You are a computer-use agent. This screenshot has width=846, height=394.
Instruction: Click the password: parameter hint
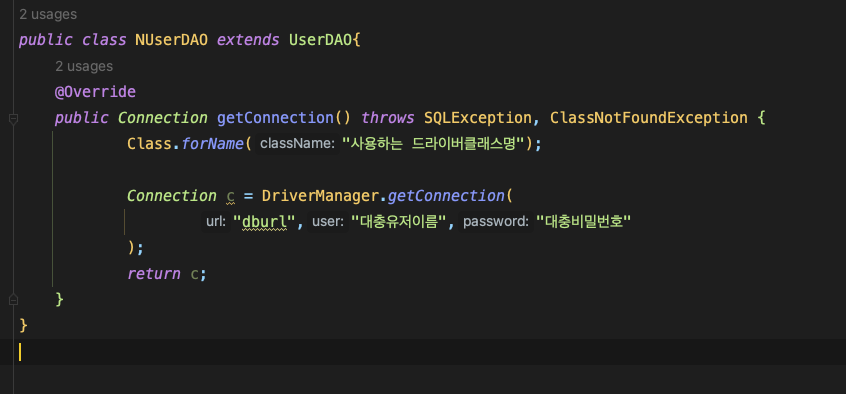(x=495, y=221)
